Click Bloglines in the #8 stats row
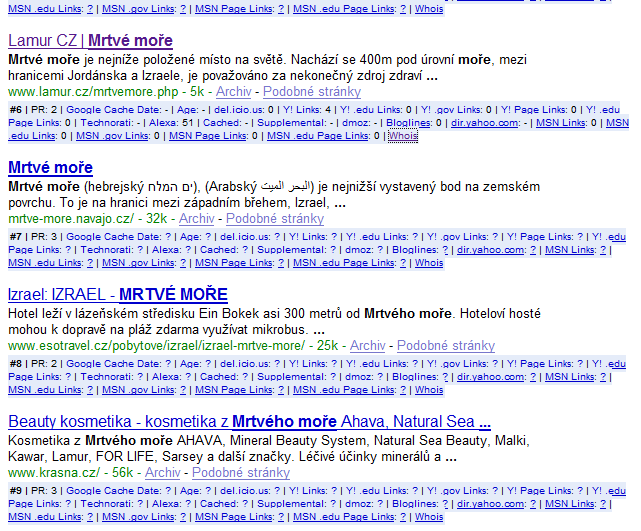The width and height of the screenshot is (641, 531). click(415, 377)
